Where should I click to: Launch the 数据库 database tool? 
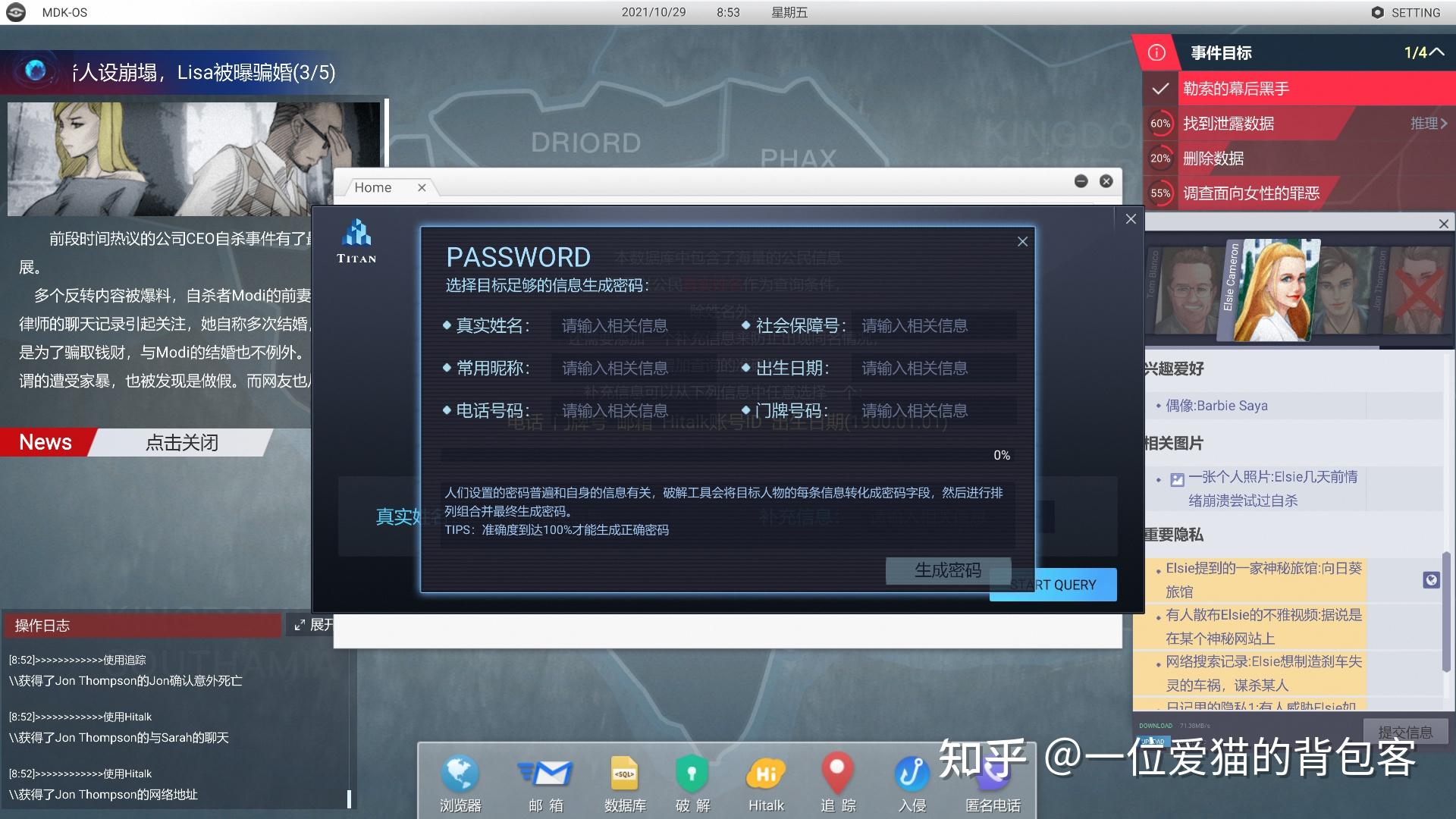pyautogui.click(x=624, y=775)
